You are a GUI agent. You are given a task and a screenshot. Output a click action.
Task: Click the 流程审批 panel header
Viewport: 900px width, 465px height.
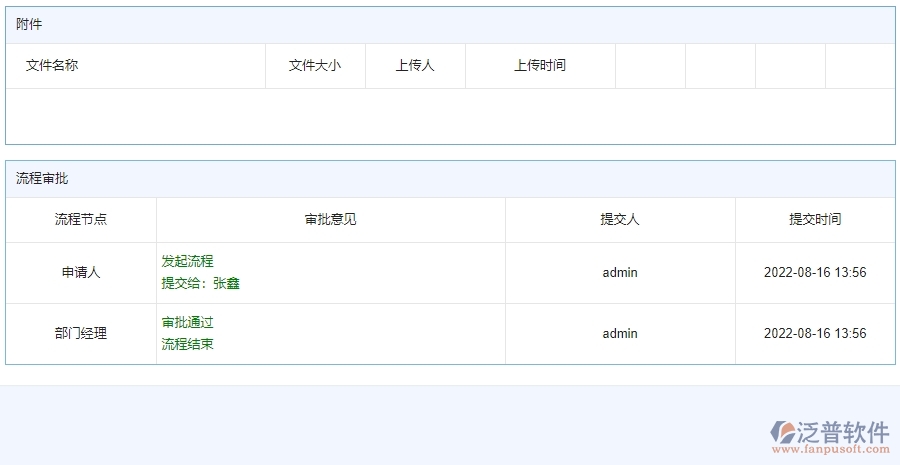click(x=42, y=179)
